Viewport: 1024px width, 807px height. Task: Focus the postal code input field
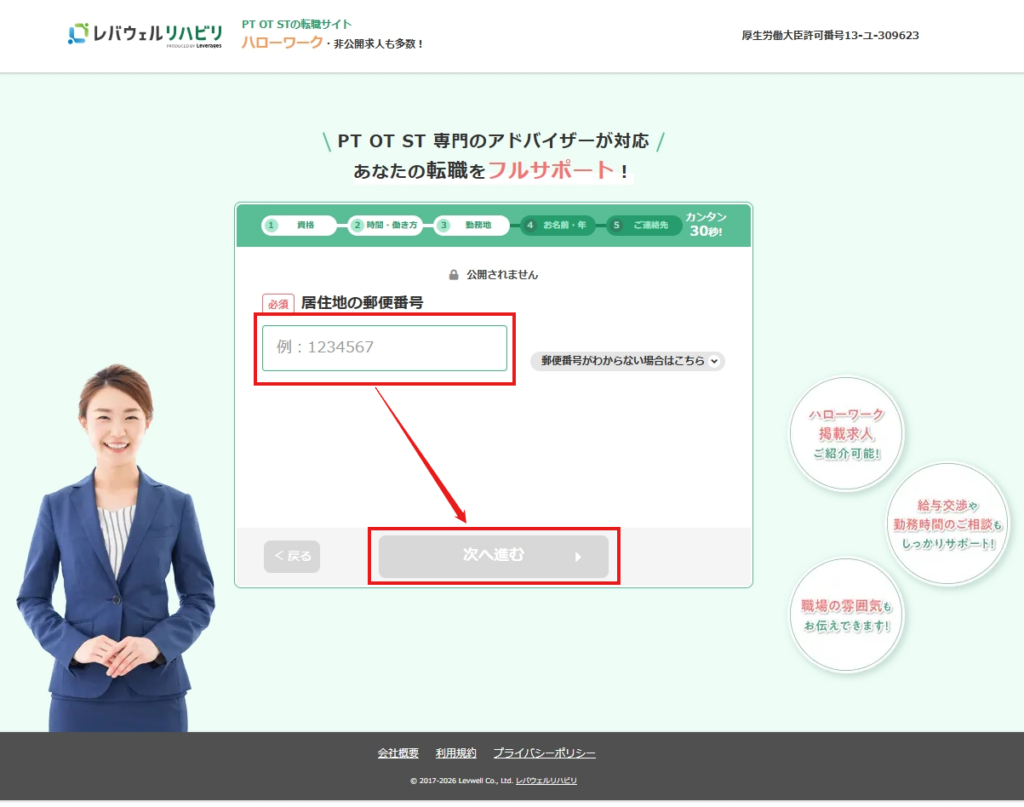click(x=384, y=348)
